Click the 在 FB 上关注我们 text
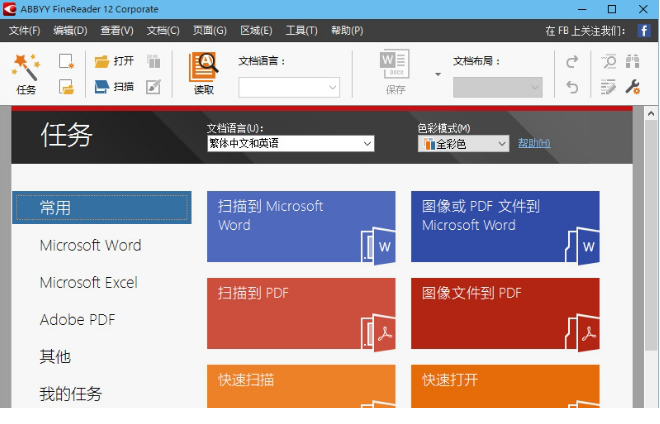 tap(585, 31)
